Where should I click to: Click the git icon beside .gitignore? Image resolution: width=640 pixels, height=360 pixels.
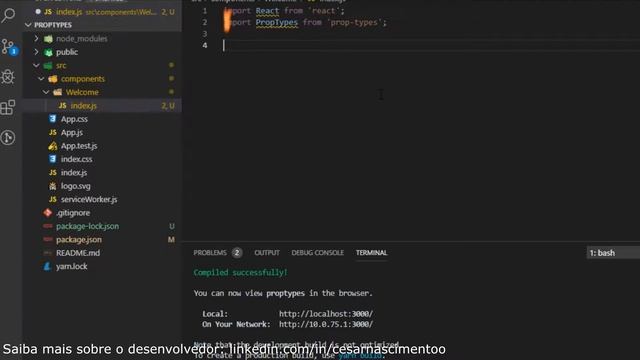click(48, 213)
